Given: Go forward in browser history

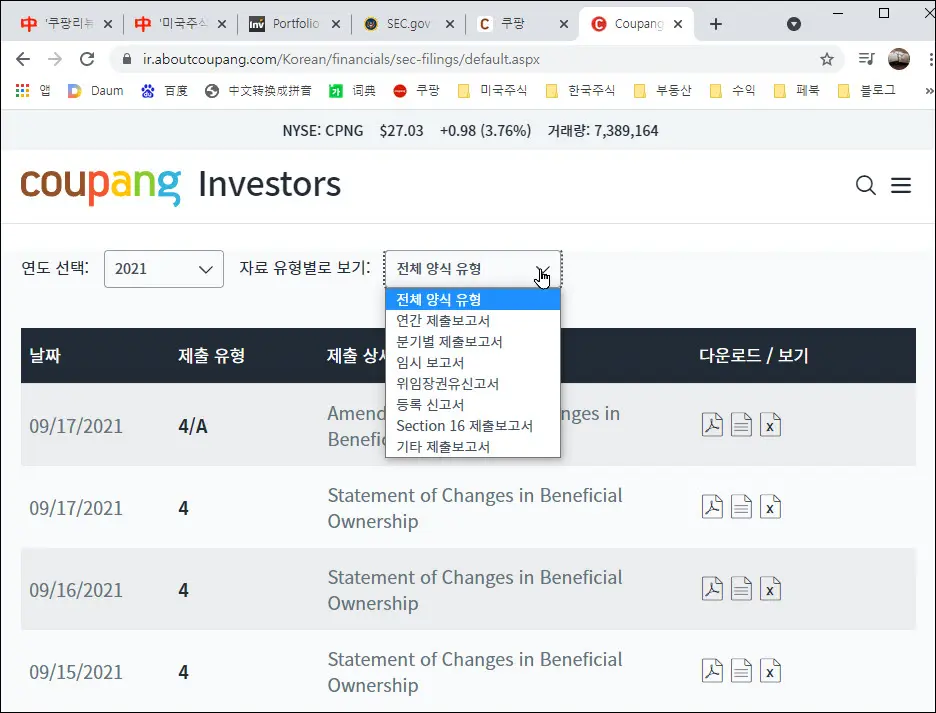Looking at the screenshot, I should tap(55, 59).
